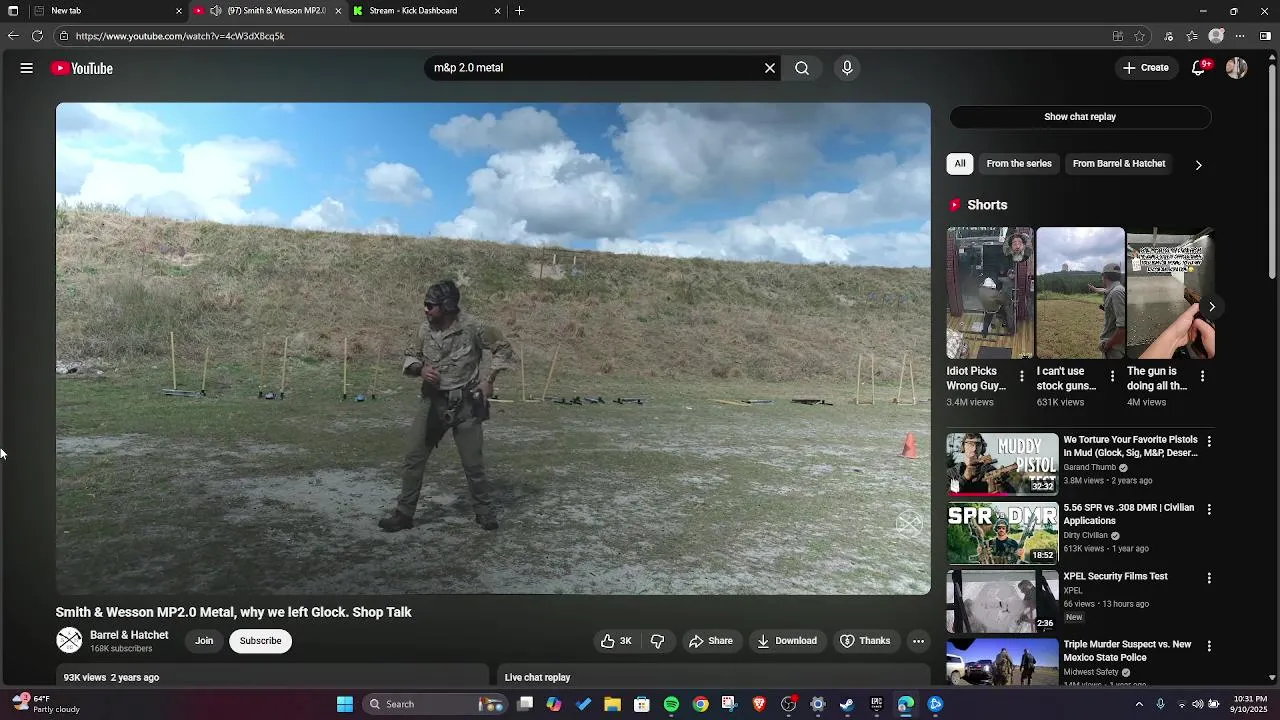The width and height of the screenshot is (1280, 720).
Task: Send Thanks to the creator
Action: click(865, 641)
